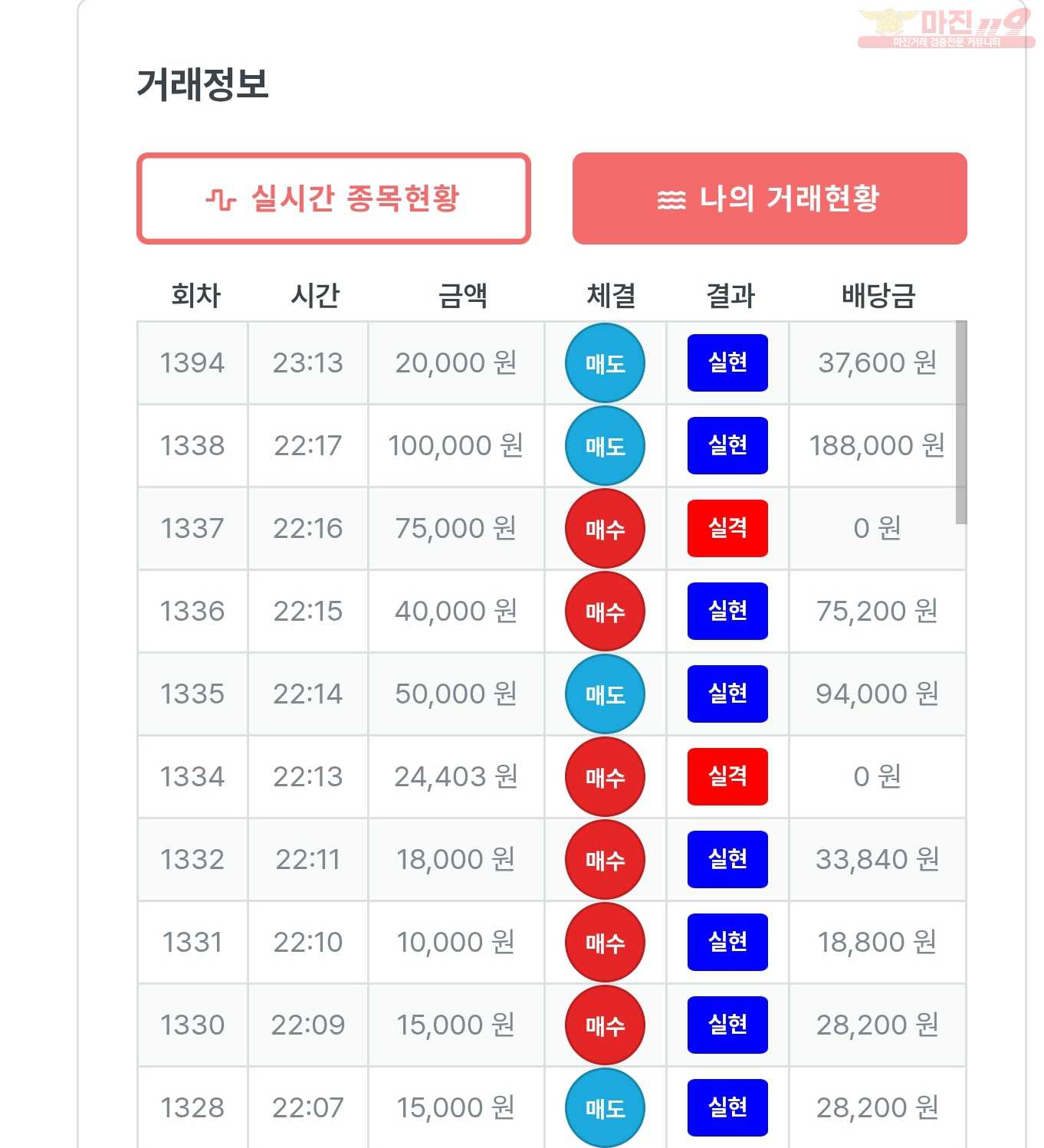Click the 회차 column header

(195, 295)
